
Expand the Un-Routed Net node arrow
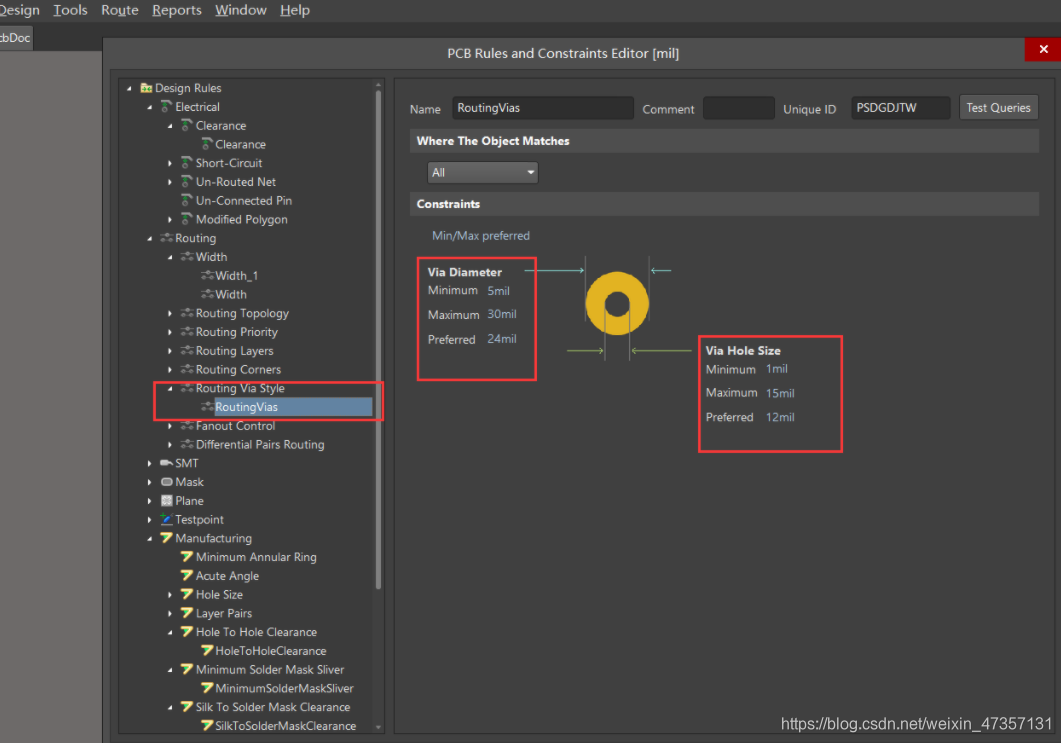point(170,182)
